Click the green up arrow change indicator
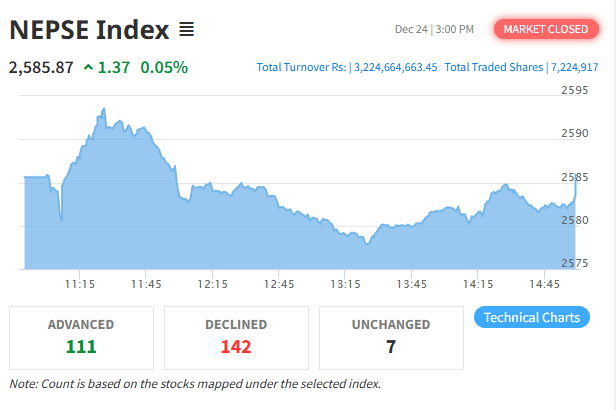The image size is (616, 410). tap(89, 68)
